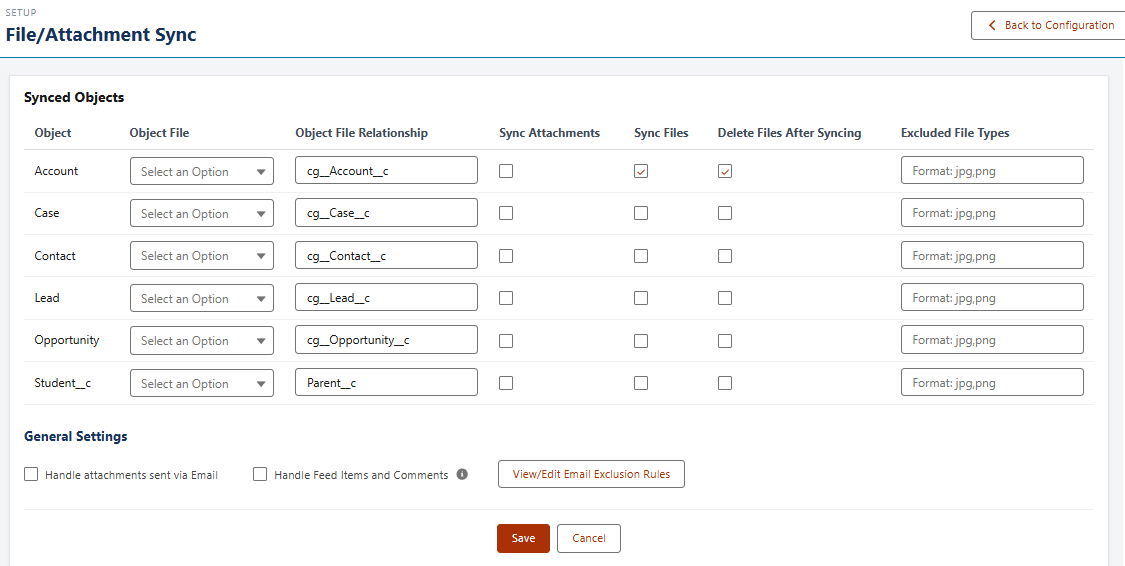Focus Excluded File Types for Lead

(x=992, y=298)
